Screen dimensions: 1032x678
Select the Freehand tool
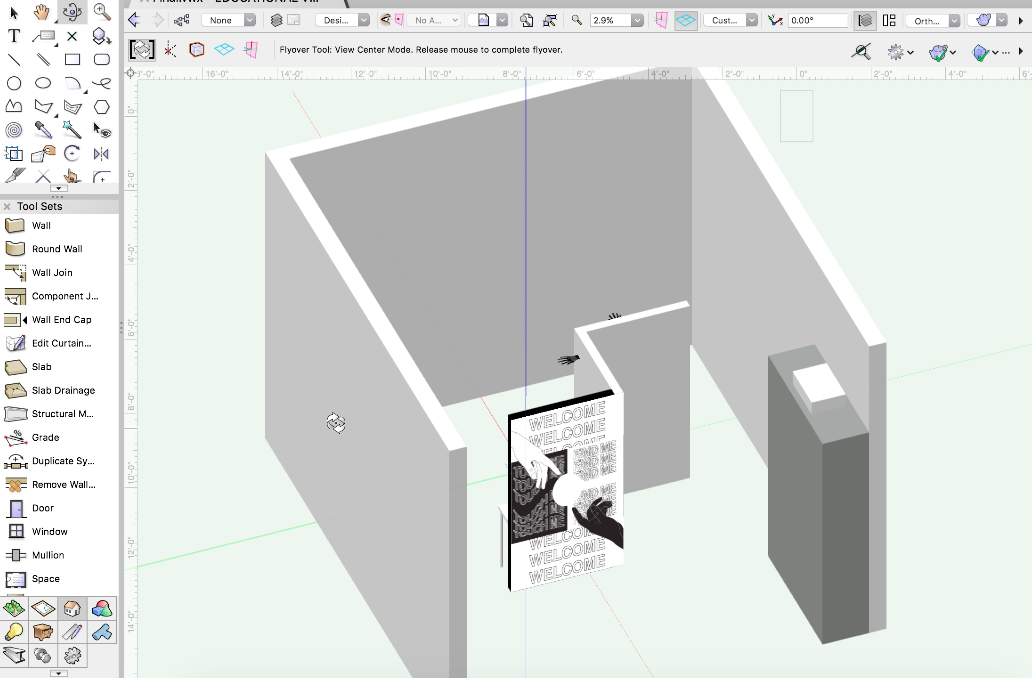pyautogui.click(x=101, y=83)
